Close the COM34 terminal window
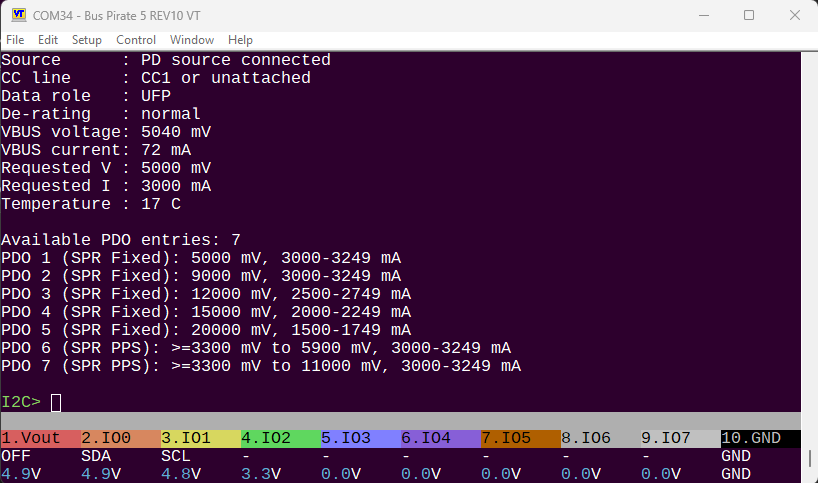Image resolution: width=818 pixels, height=483 pixels. point(795,16)
